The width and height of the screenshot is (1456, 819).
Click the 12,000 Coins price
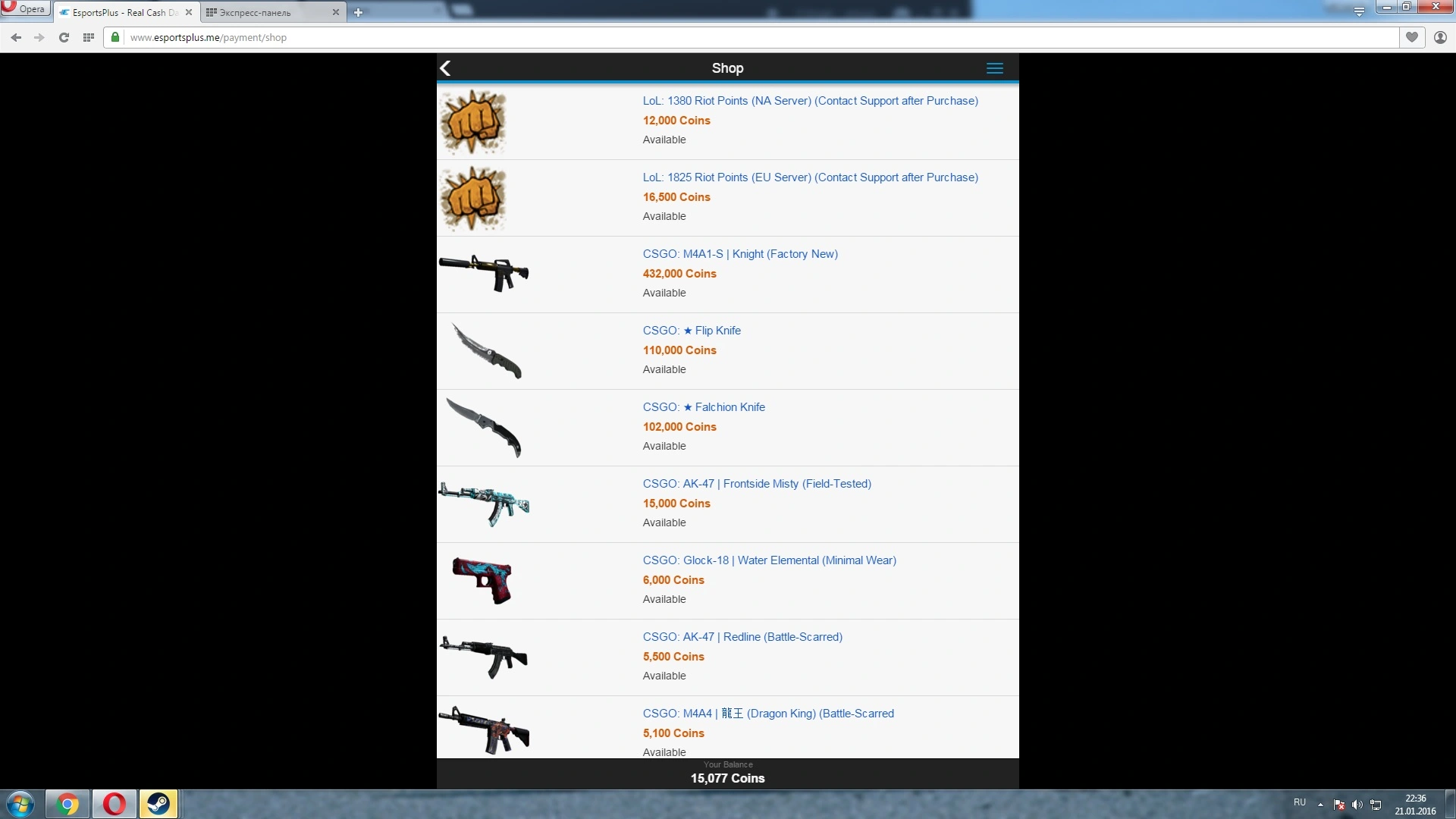click(676, 121)
